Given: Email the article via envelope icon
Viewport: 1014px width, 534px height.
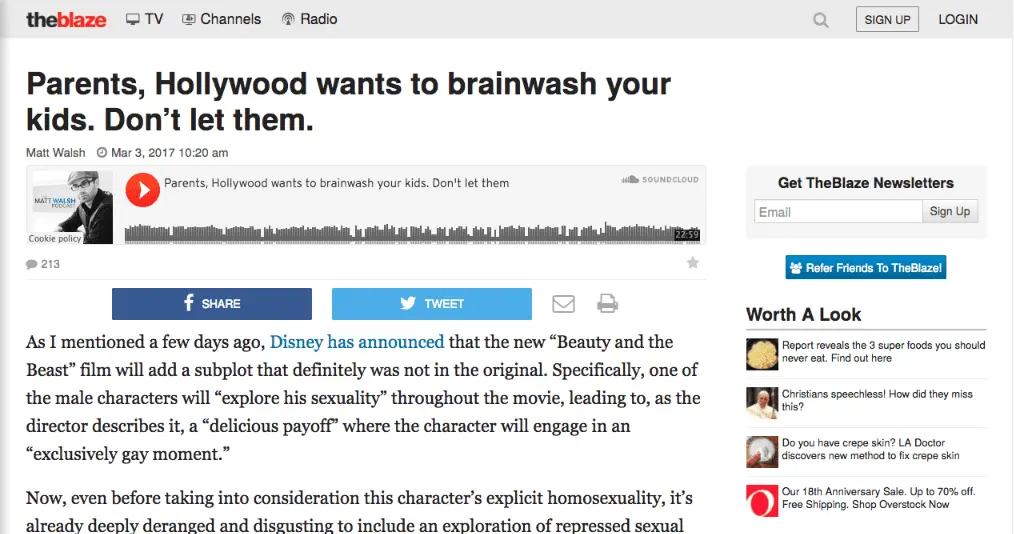Looking at the screenshot, I should (563, 304).
